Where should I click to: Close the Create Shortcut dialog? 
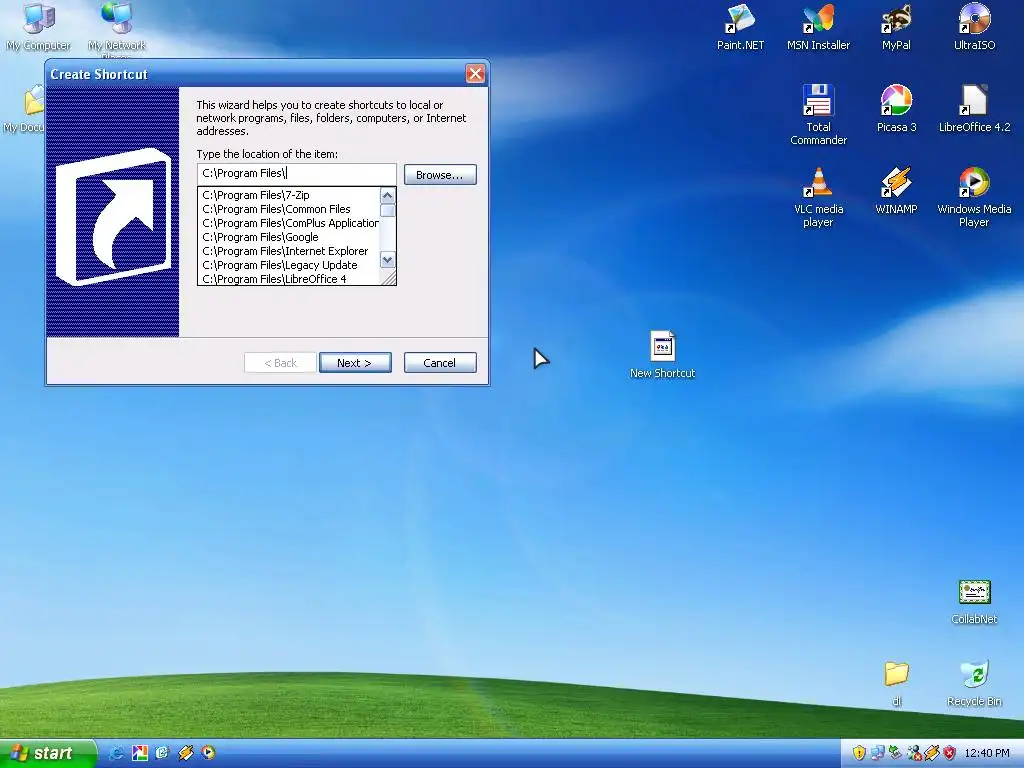click(475, 74)
